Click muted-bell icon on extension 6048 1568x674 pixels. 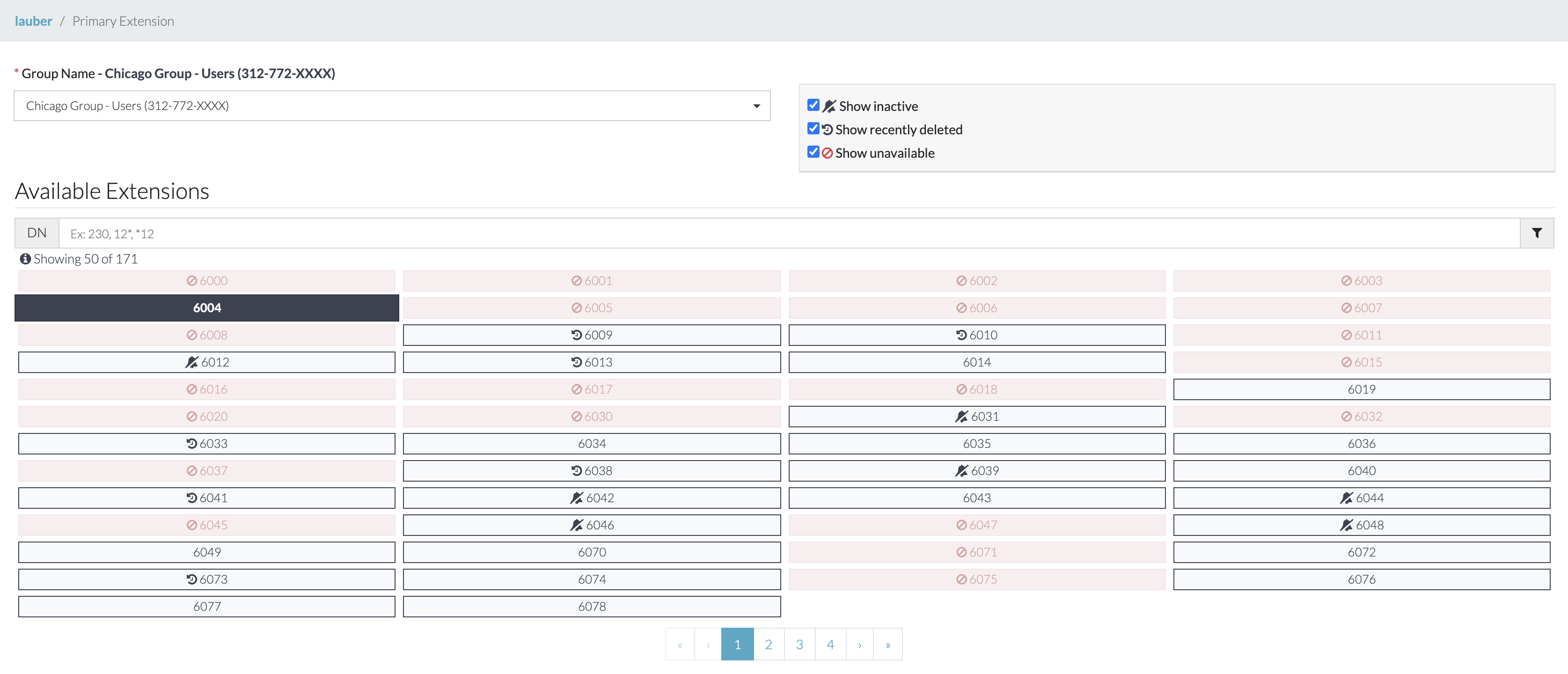pyautogui.click(x=1347, y=525)
